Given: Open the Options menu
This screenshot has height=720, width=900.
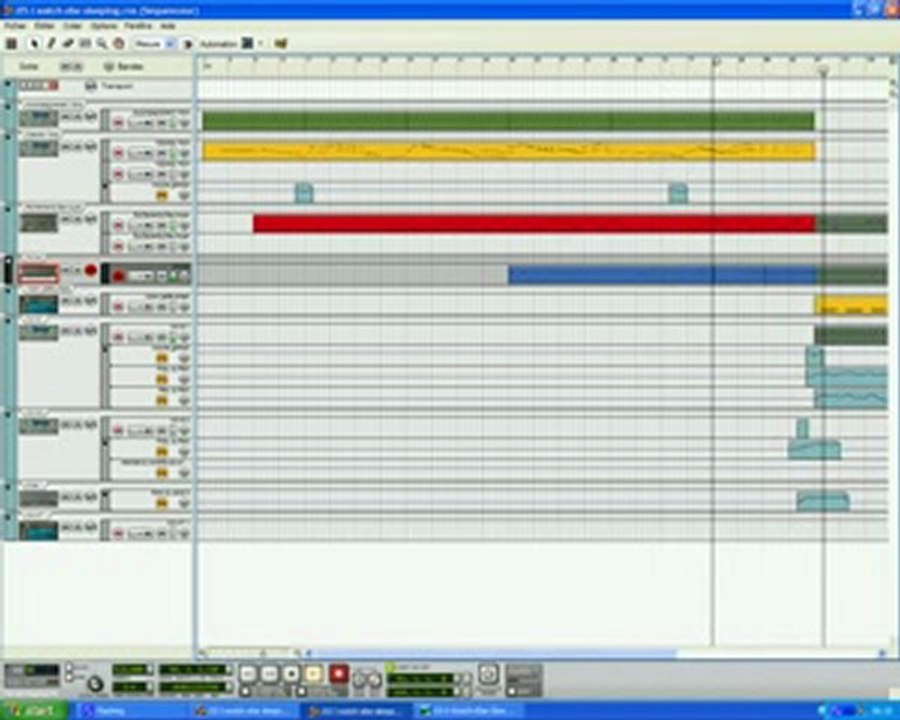Looking at the screenshot, I should (x=104, y=26).
